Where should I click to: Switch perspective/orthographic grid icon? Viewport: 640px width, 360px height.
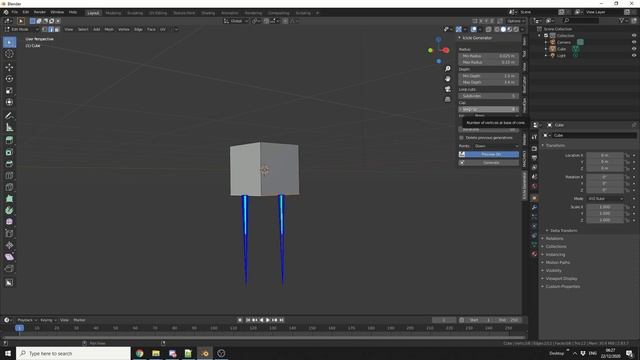pos(448,99)
